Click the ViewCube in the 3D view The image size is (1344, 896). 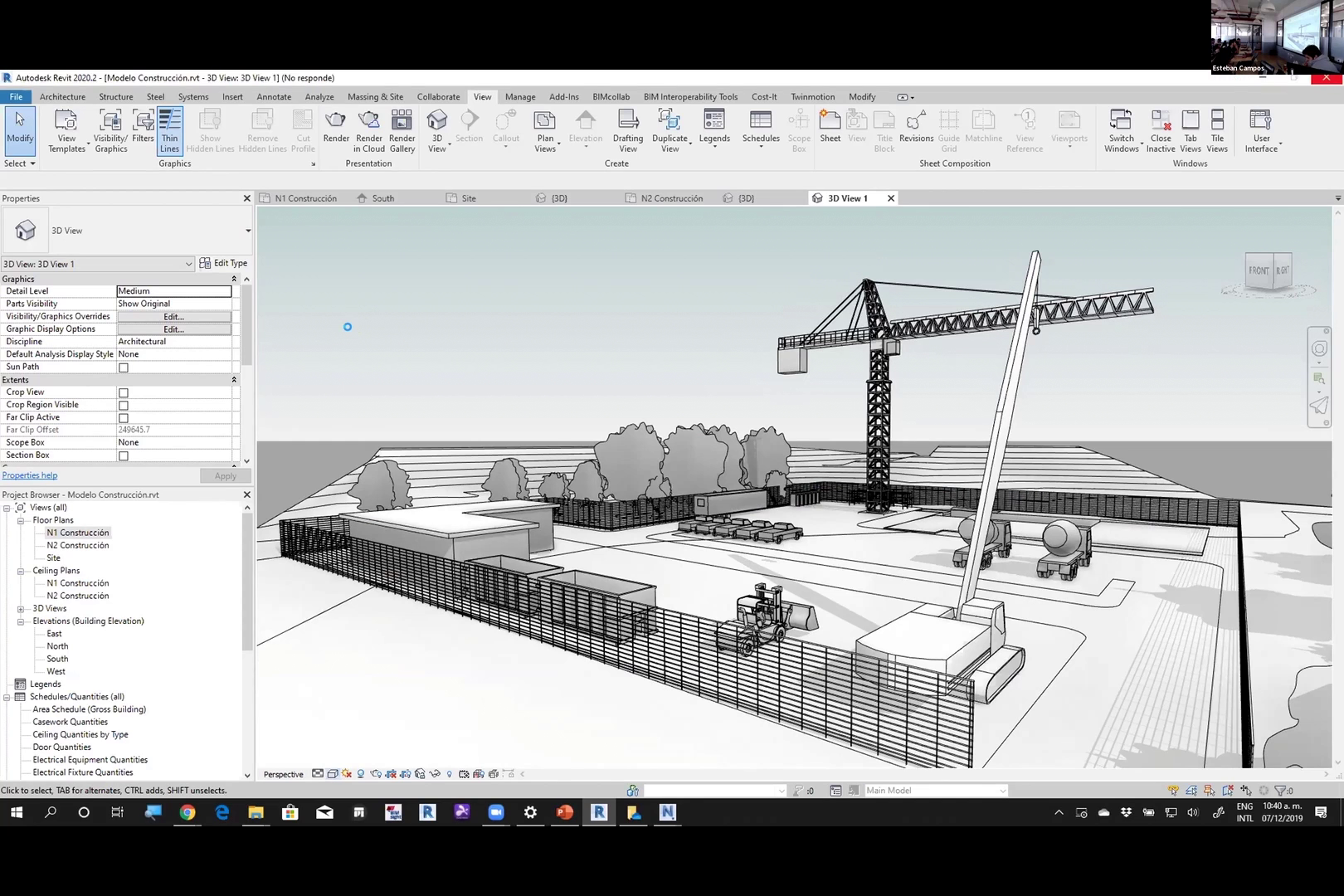coord(1269,271)
